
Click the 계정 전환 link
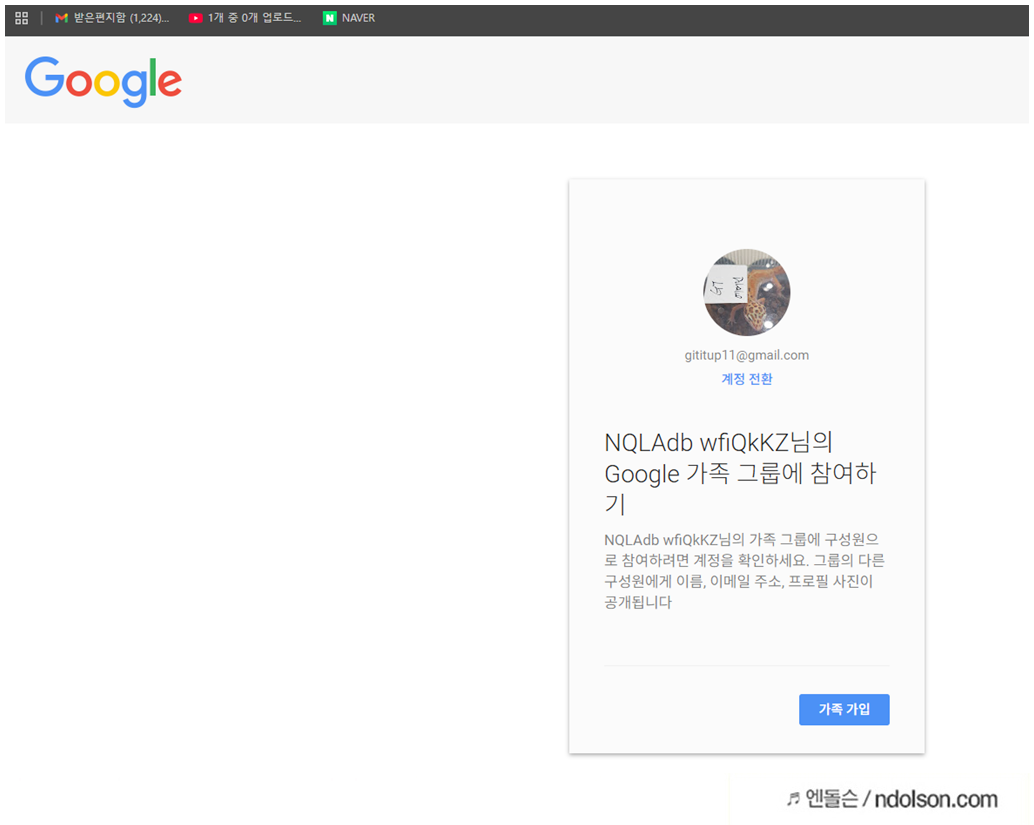tap(746, 379)
